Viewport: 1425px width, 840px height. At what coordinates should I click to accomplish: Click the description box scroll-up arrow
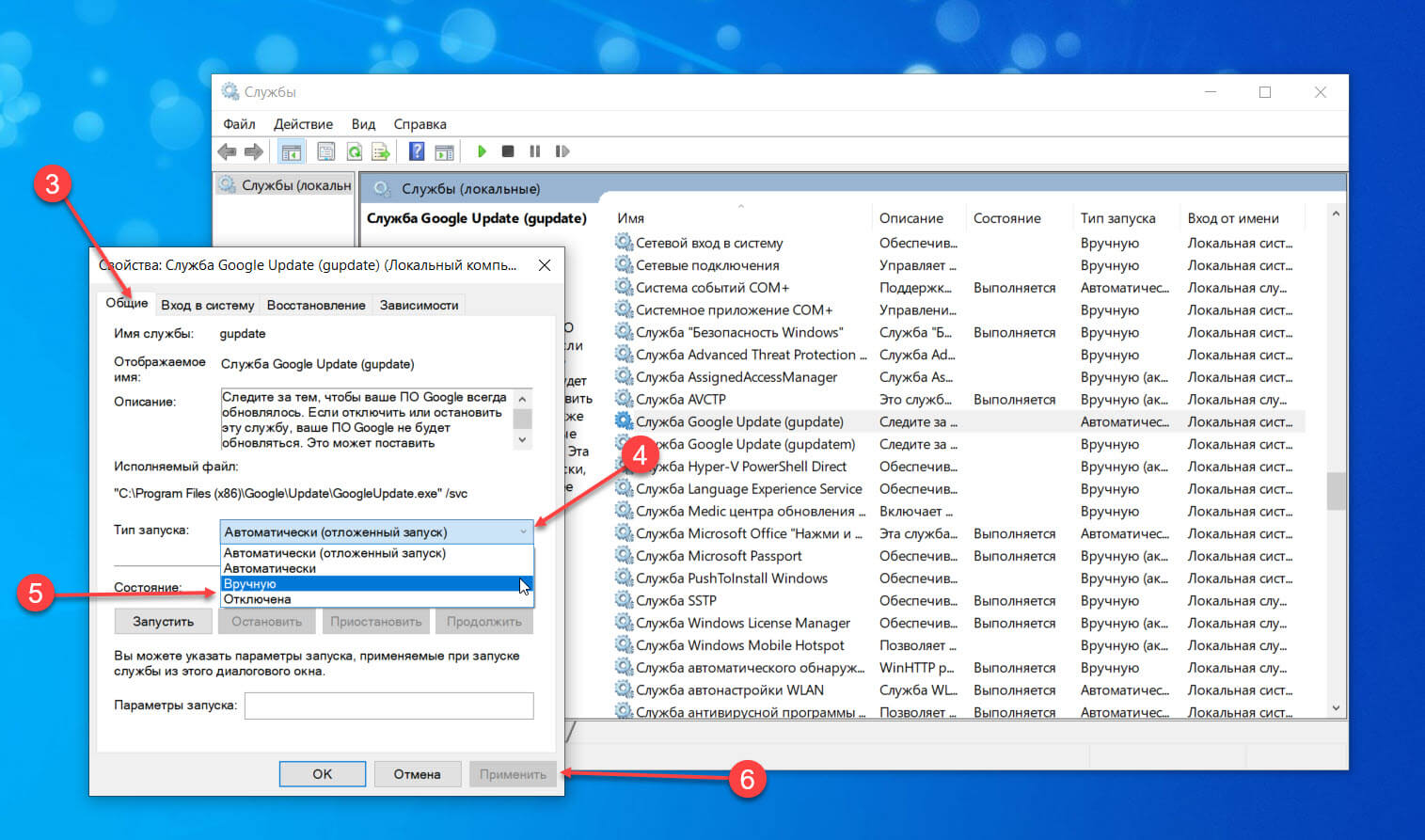pyautogui.click(x=523, y=398)
